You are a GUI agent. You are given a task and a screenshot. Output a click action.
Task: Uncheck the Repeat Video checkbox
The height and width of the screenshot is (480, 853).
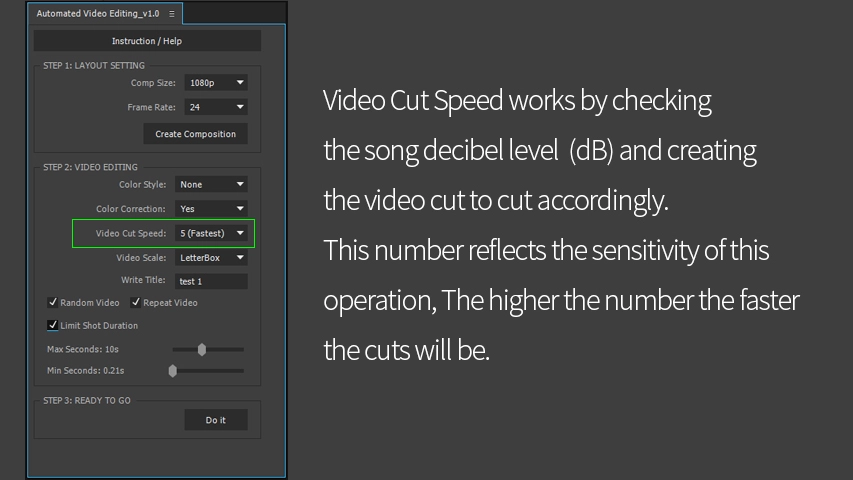tap(136, 302)
